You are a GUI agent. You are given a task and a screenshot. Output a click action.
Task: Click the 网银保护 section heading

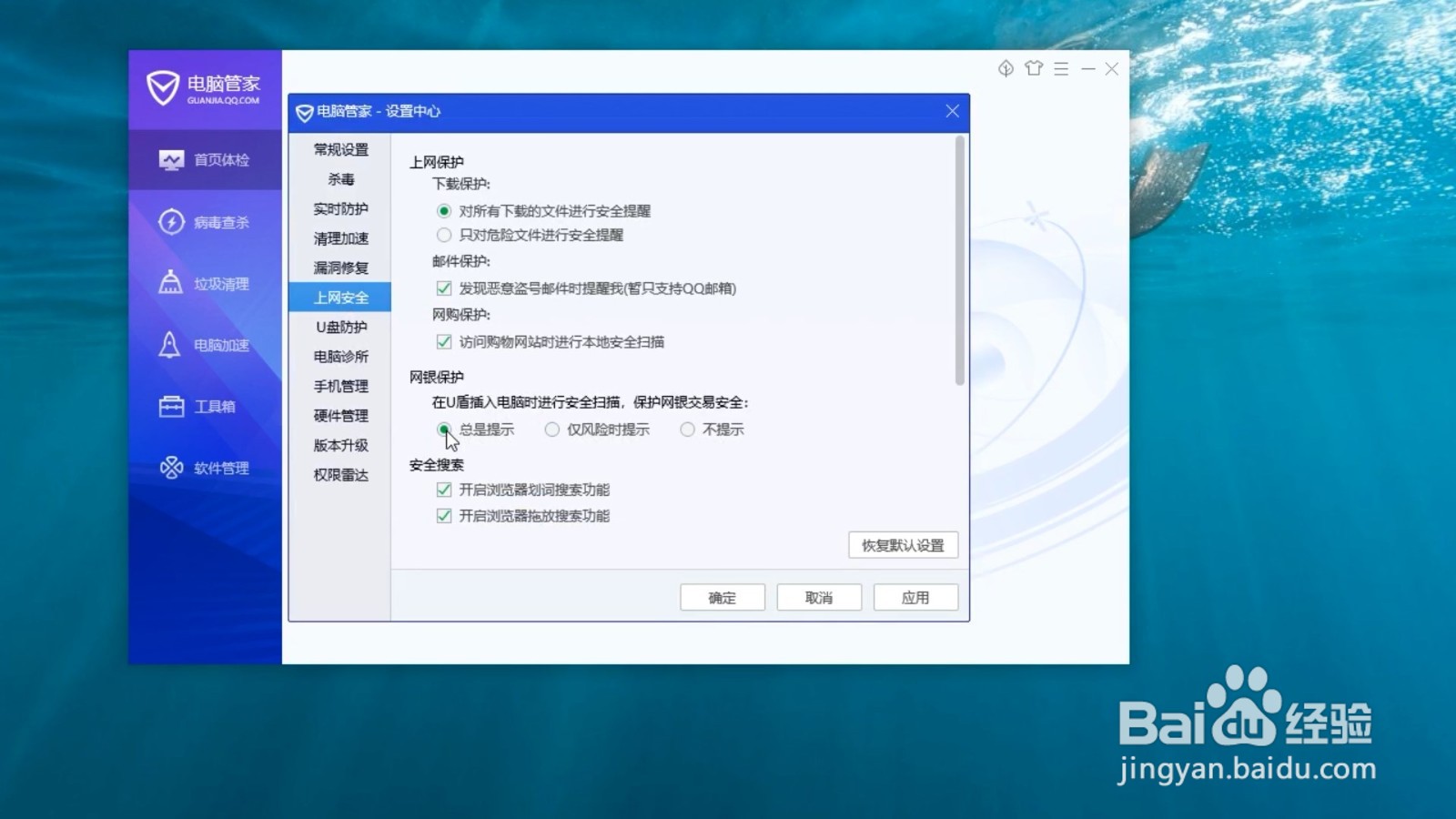tap(437, 377)
